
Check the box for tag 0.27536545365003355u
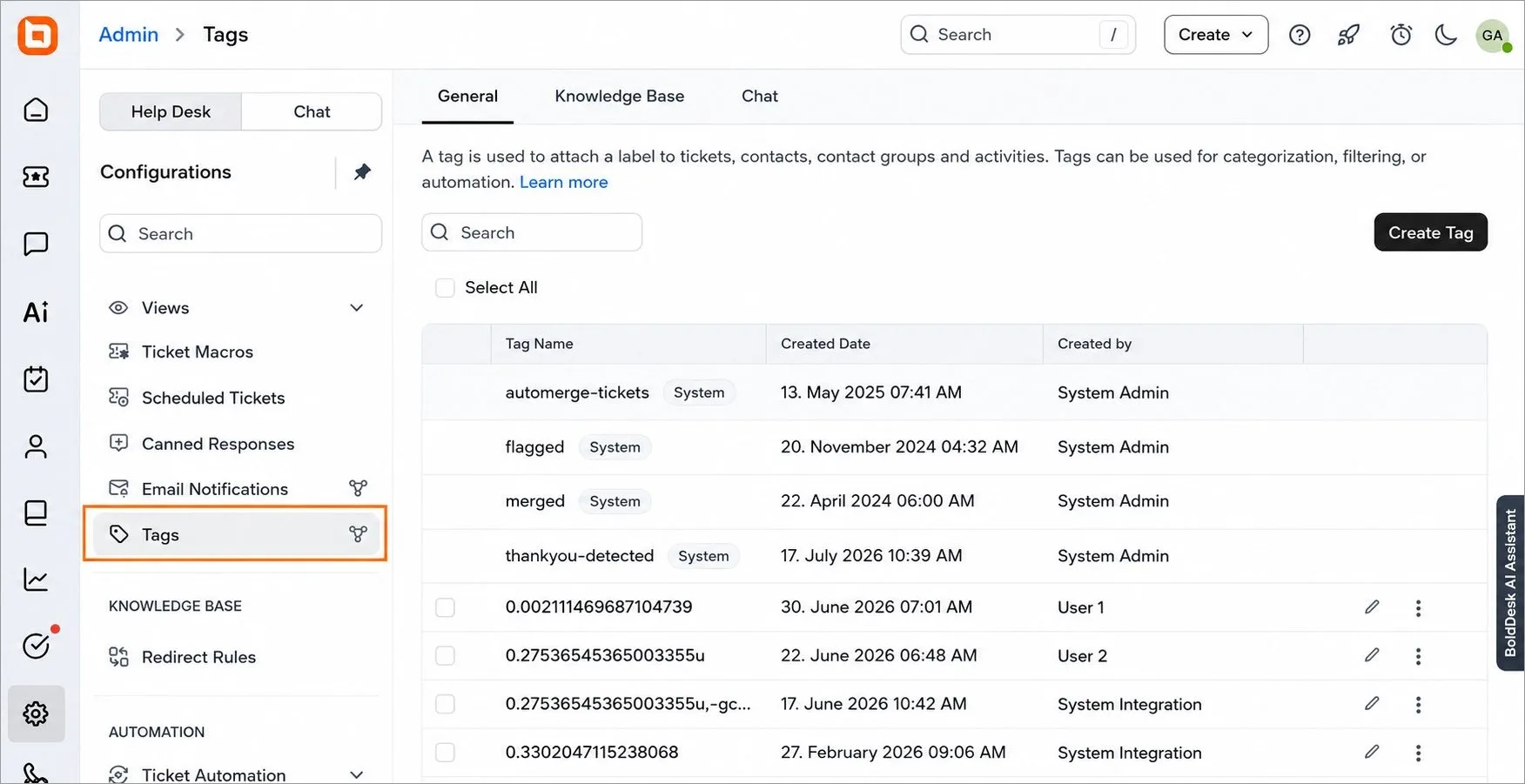pos(445,655)
